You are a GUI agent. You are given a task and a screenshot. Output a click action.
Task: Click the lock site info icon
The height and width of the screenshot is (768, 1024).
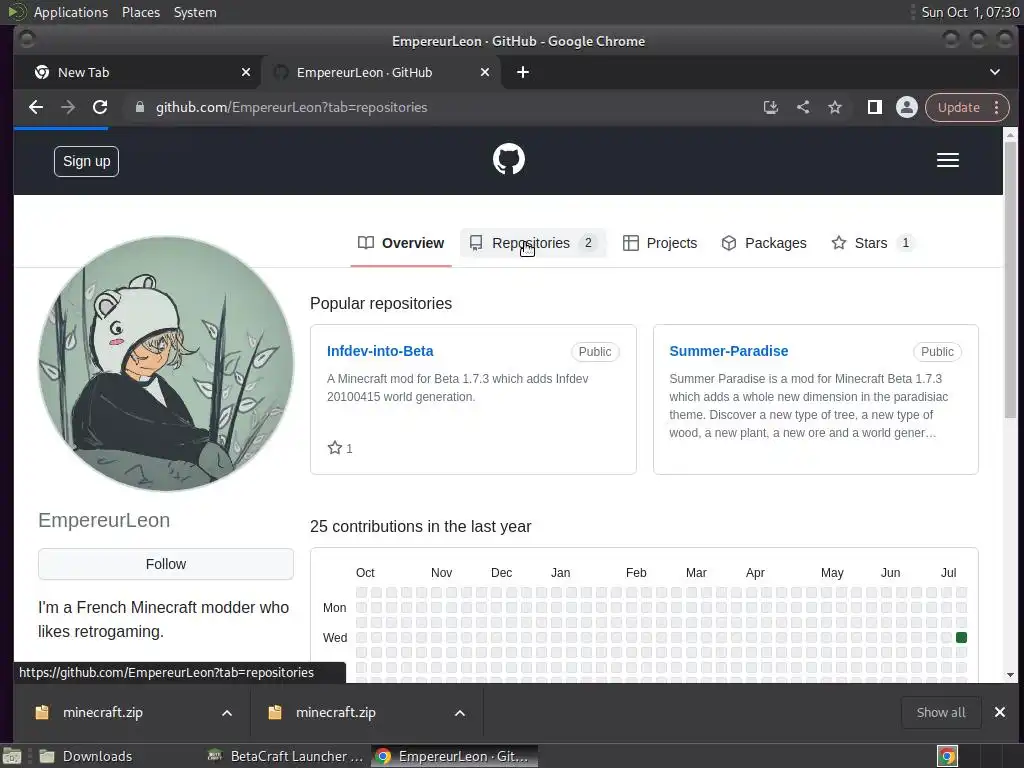click(x=140, y=107)
